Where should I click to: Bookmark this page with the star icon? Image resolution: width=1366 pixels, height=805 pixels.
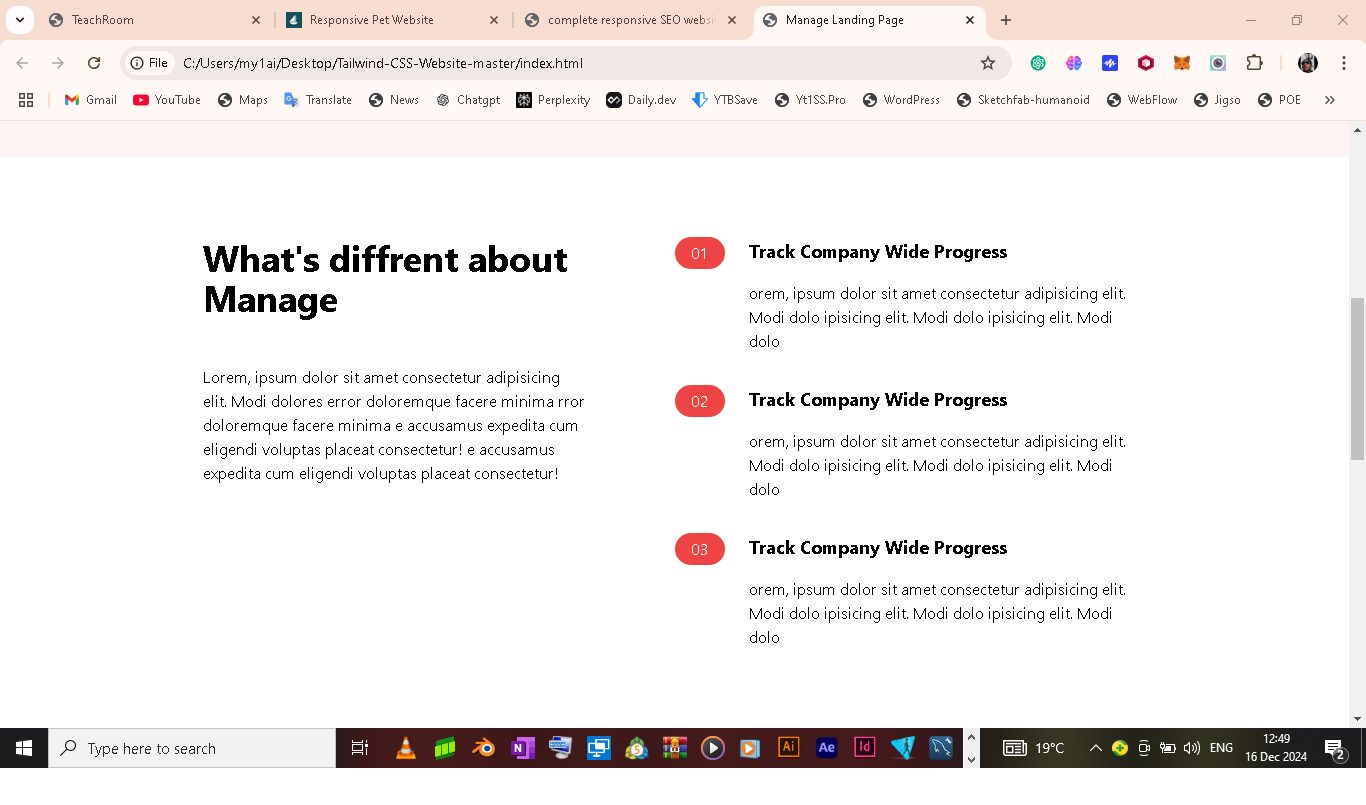(988, 63)
